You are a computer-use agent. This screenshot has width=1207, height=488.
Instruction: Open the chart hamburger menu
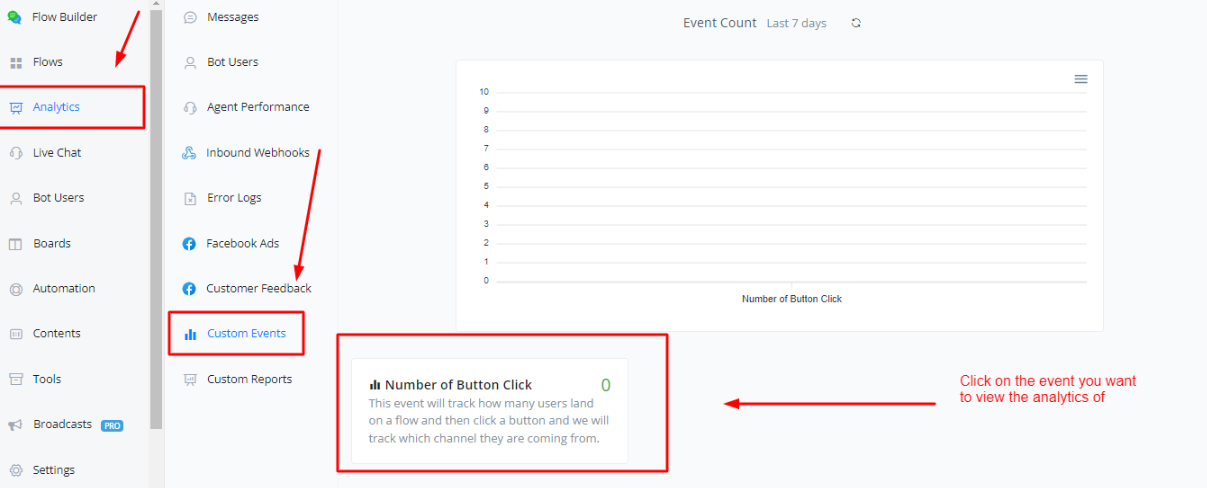(x=1081, y=79)
